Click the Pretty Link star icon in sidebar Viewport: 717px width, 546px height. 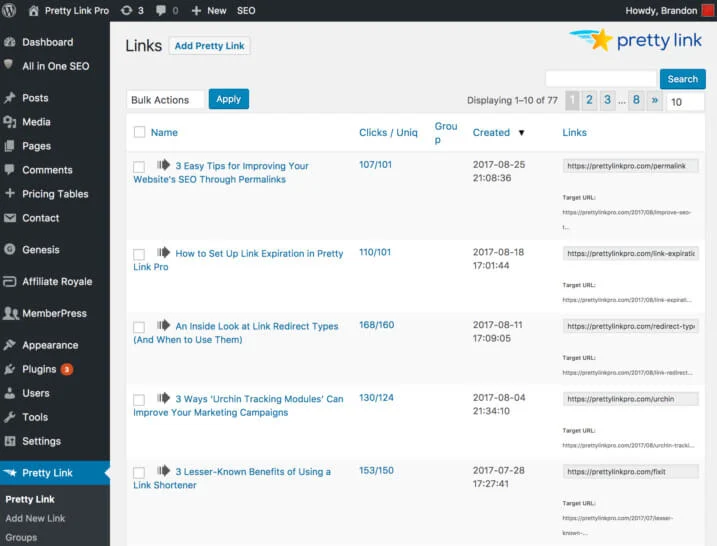(10, 472)
